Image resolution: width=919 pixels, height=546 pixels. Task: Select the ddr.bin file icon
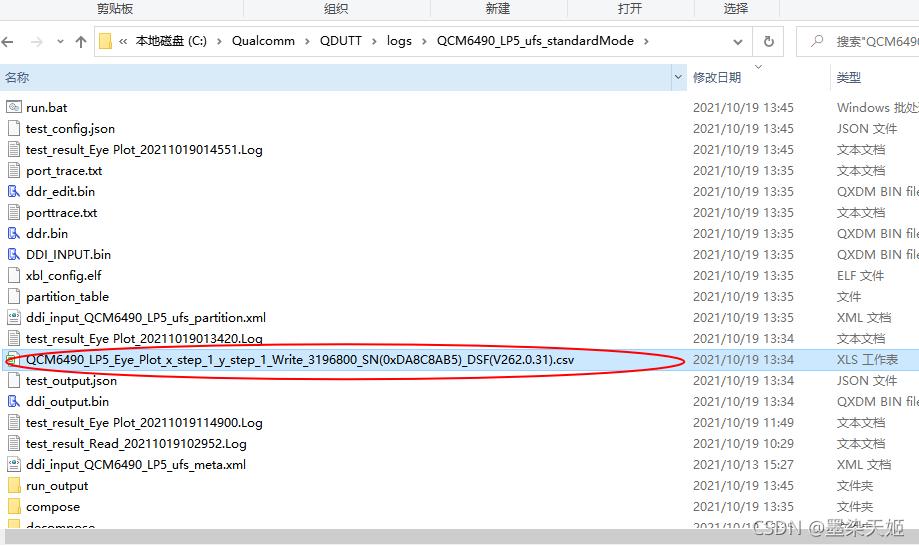click(x=13, y=233)
